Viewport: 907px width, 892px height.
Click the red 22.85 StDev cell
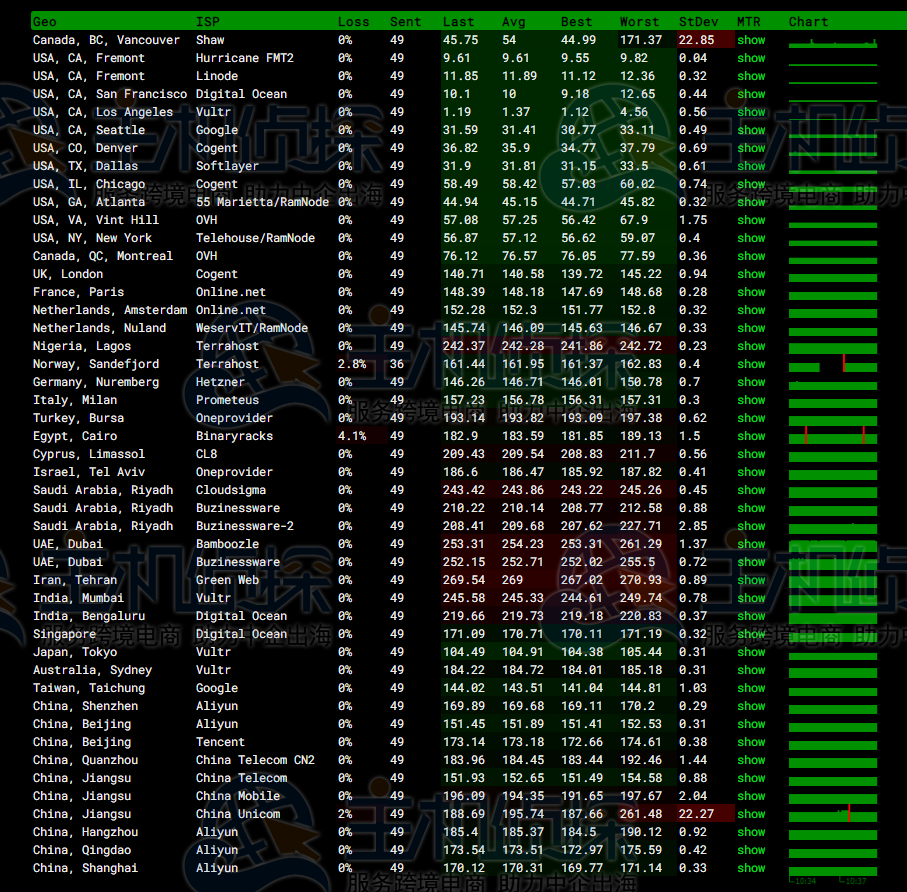(x=697, y=40)
